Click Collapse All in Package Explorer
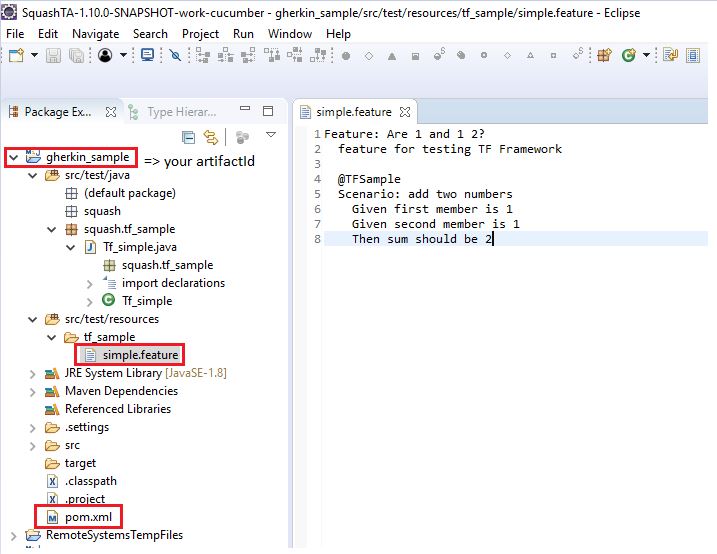 tap(188, 137)
